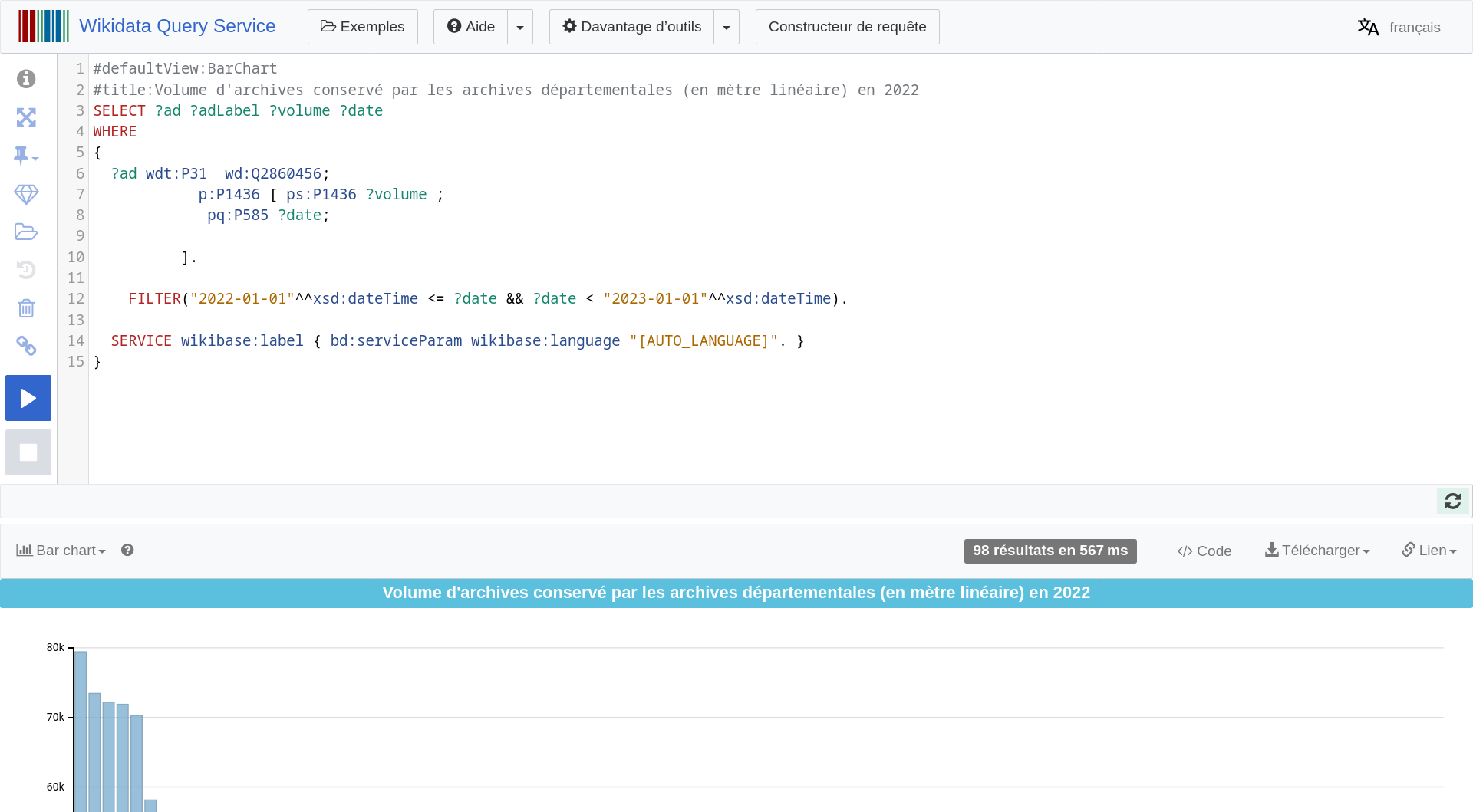Click the tallest bar in the chart
1473x812 pixels.
pos(81,728)
